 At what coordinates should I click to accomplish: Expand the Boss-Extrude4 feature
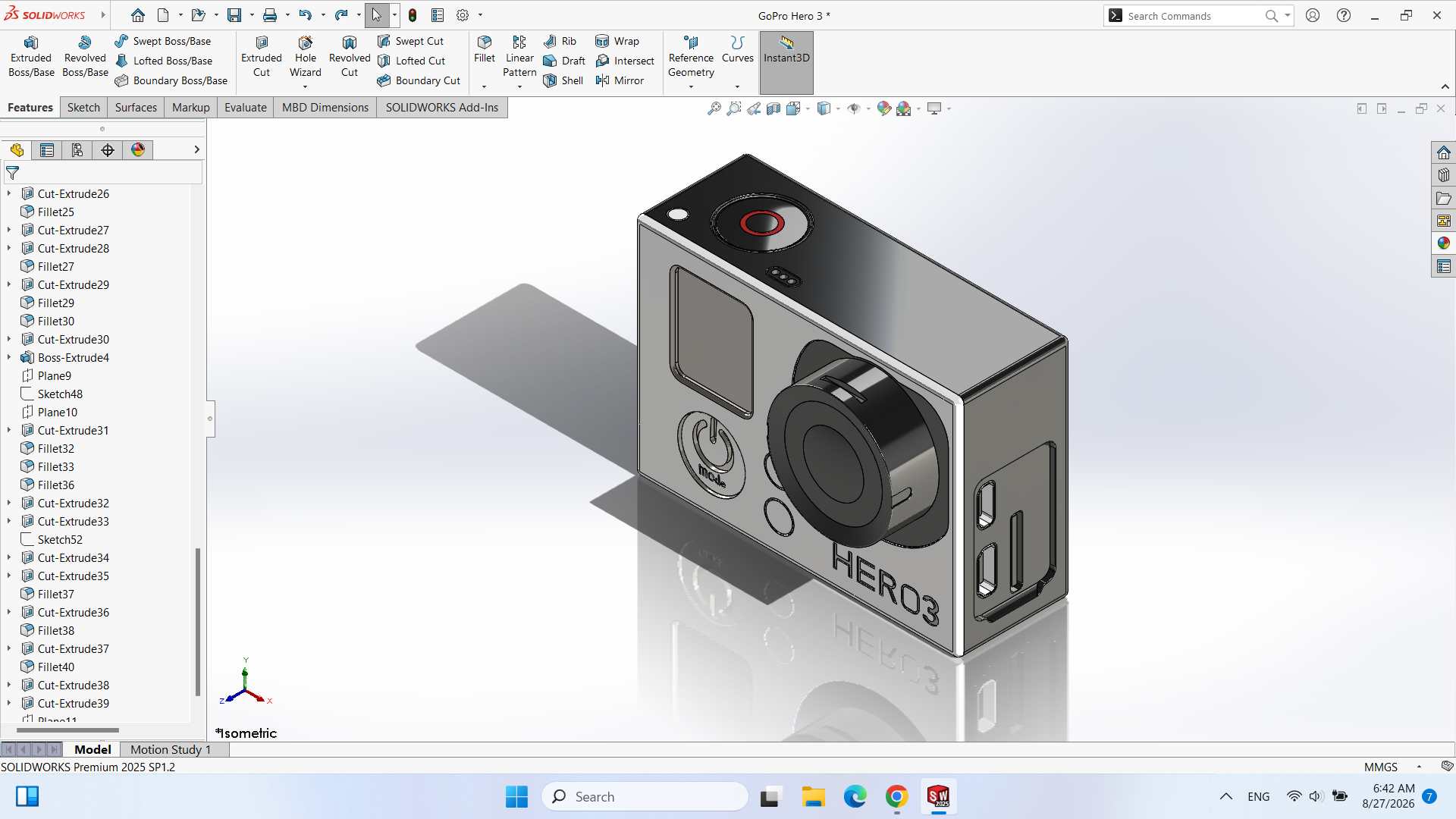pyautogui.click(x=9, y=357)
